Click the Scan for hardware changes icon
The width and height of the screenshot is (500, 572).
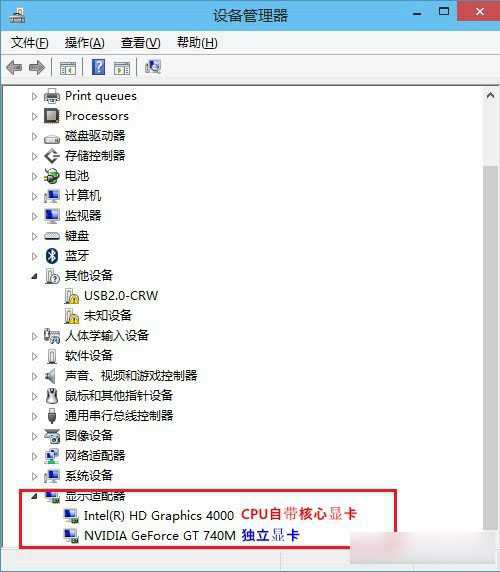152,67
